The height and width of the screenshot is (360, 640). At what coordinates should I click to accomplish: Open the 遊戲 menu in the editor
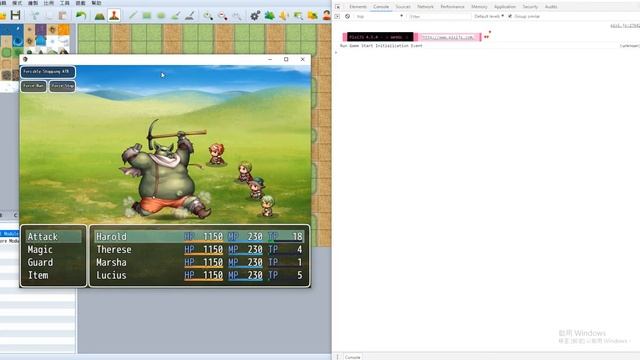pos(80,3)
